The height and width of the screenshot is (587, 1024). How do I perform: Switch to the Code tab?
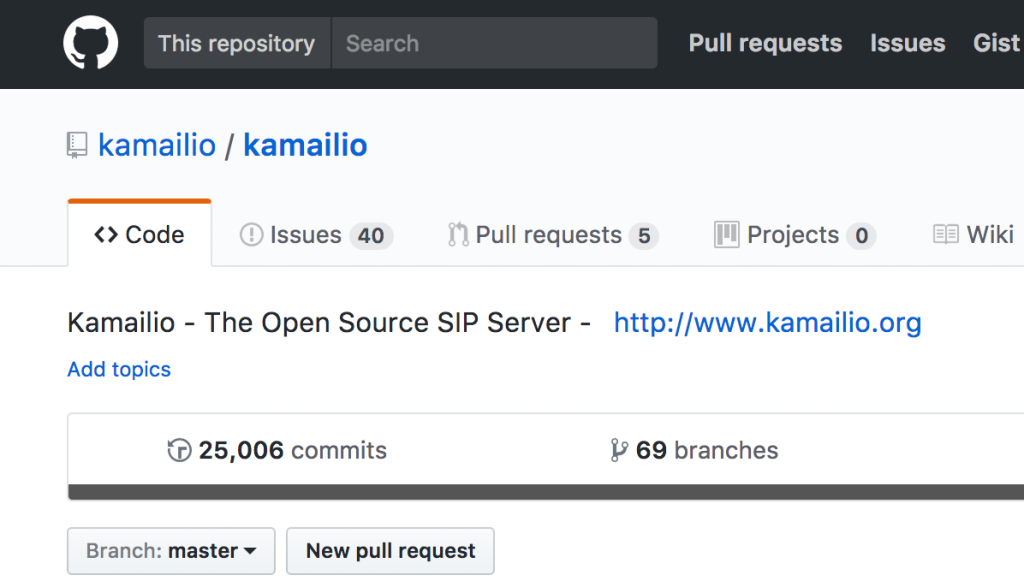[x=140, y=234]
